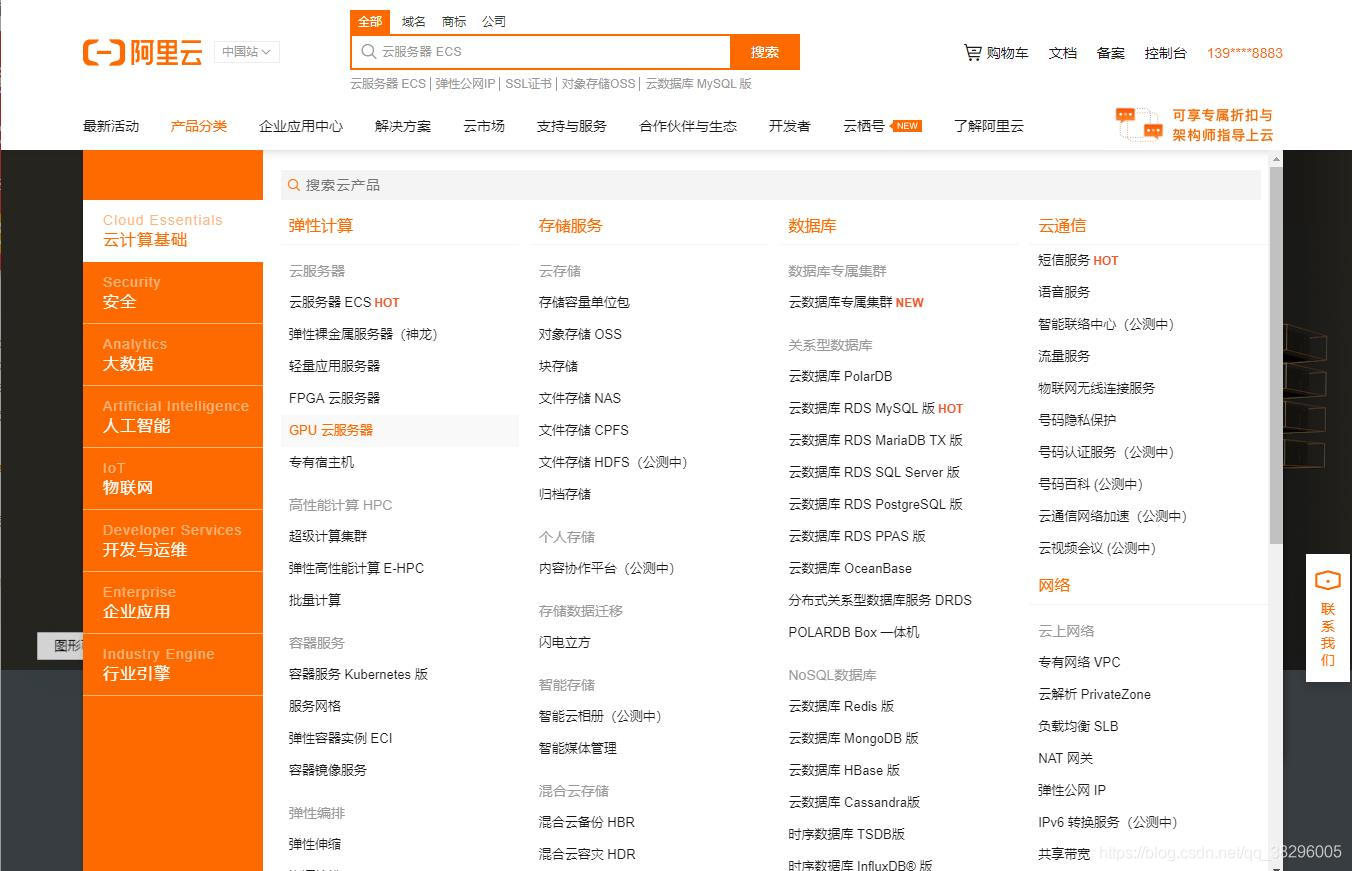Select the 域名 search tab
The height and width of the screenshot is (871, 1352).
point(413,21)
